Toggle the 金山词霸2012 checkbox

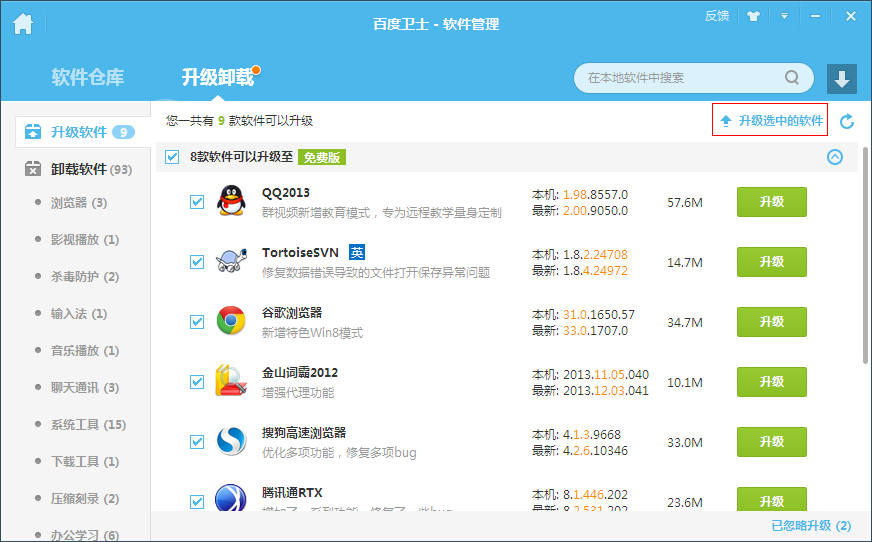[197, 382]
